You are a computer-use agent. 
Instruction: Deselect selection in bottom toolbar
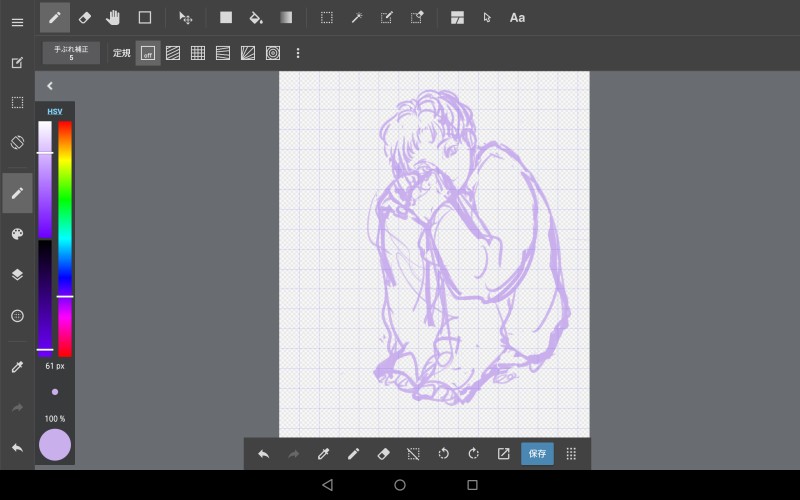[413, 454]
